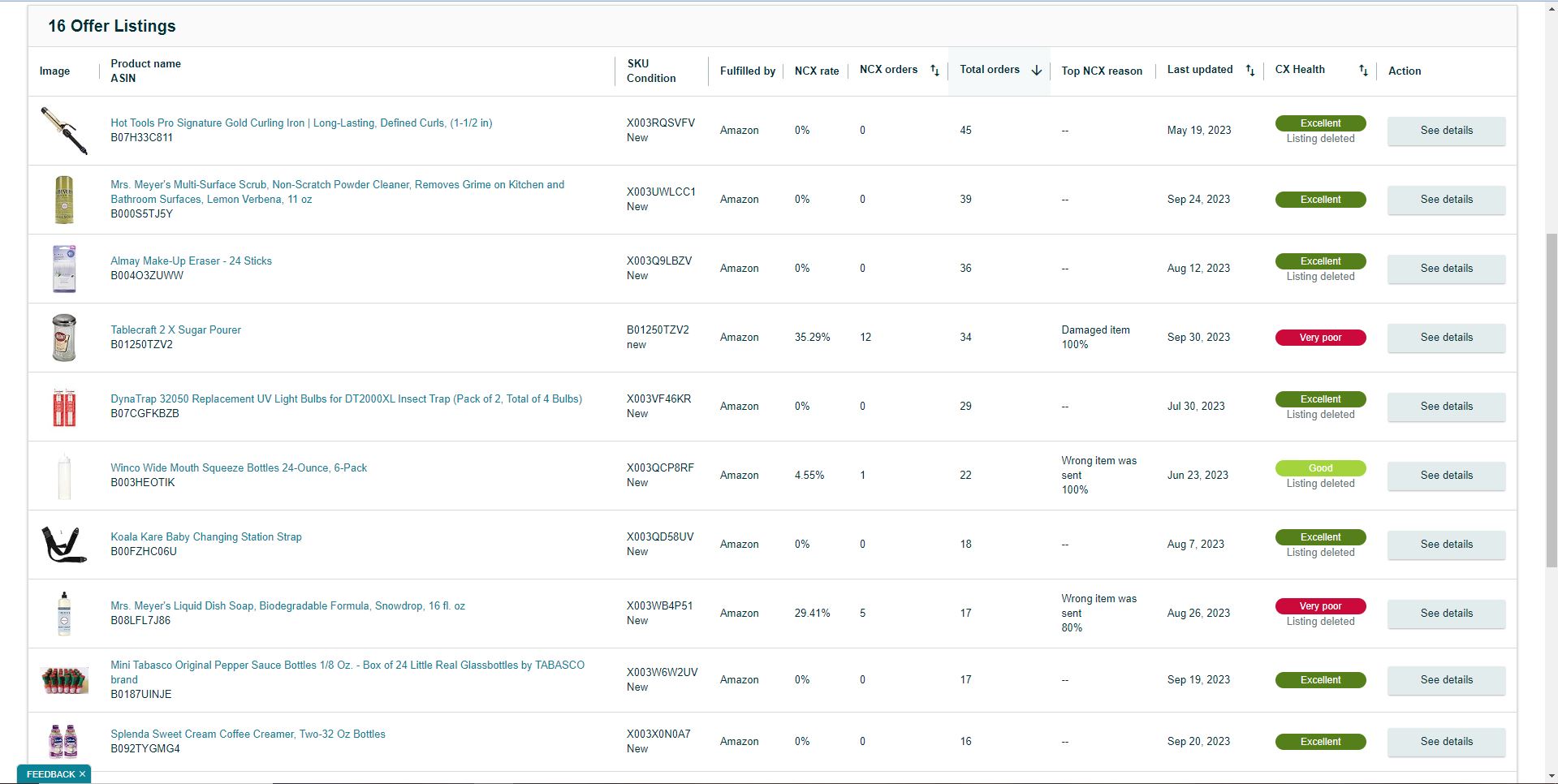Screen dimensions: 1558x784
Task: See details for Mrs. Meyer's Multi-Surface Scrub
Action: click(x=1446, y=200)
